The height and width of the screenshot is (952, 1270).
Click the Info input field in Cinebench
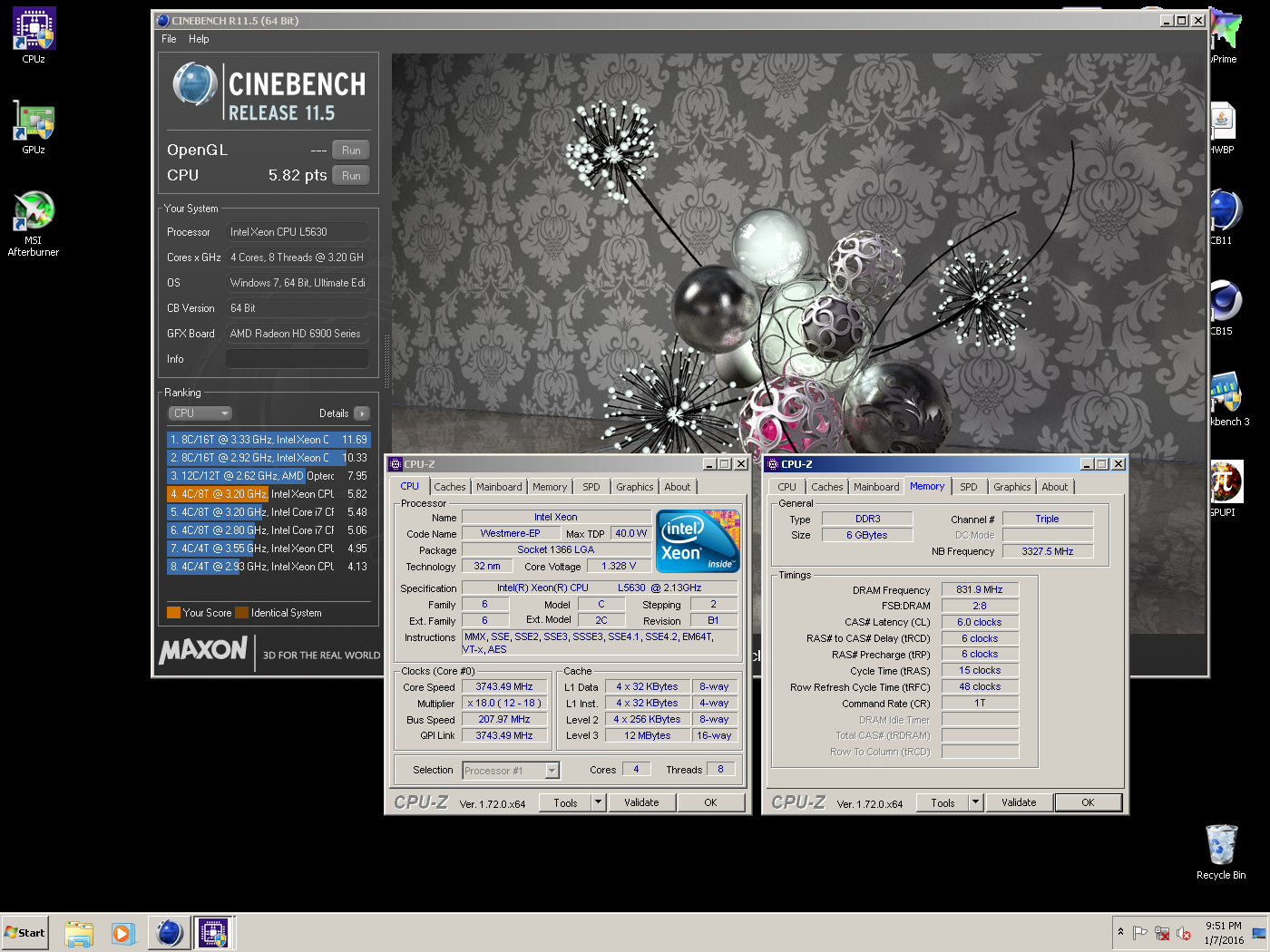(298, 359)
